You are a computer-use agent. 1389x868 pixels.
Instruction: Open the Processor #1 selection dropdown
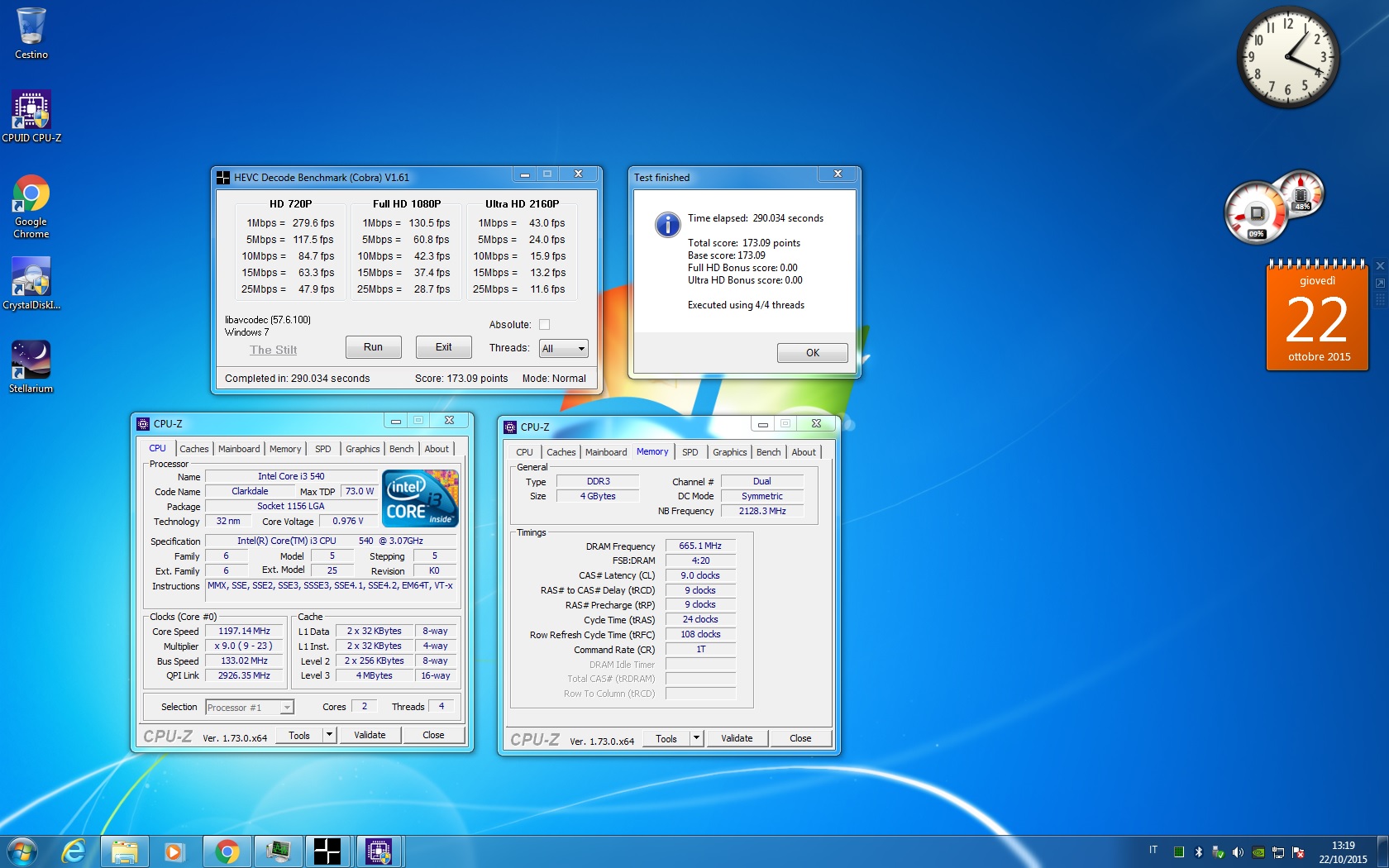tap(249, 708)
